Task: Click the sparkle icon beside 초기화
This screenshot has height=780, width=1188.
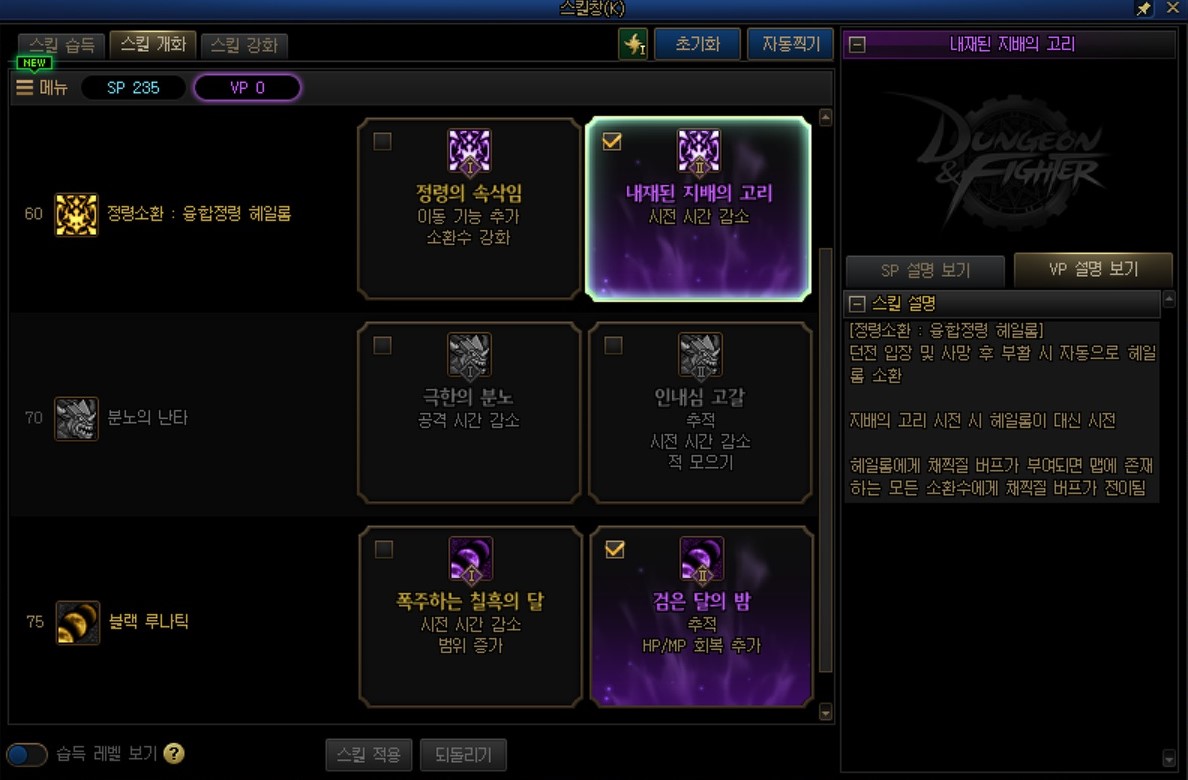Action: click(633, 44)
